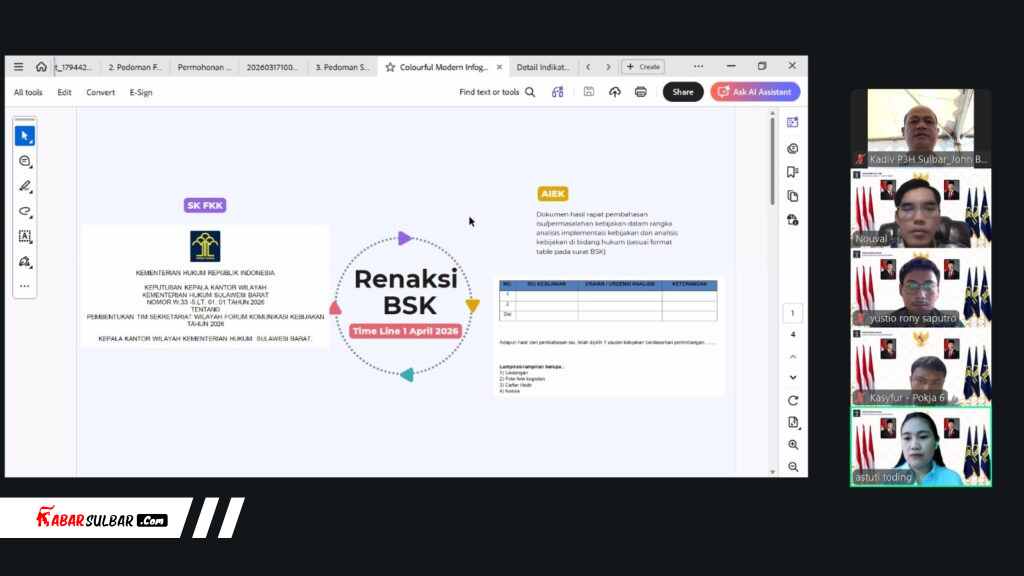Rotate the page using the rotate icon

point(793,400)
